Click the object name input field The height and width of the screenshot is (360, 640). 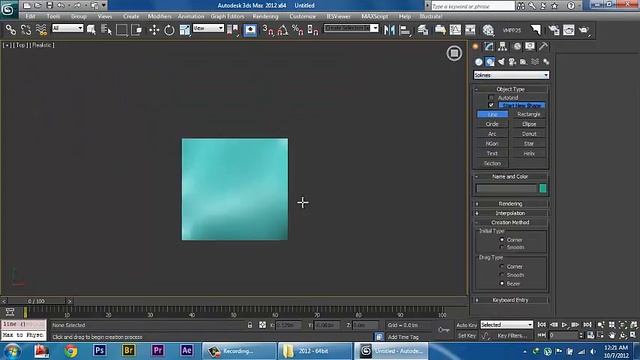(506, 188)
